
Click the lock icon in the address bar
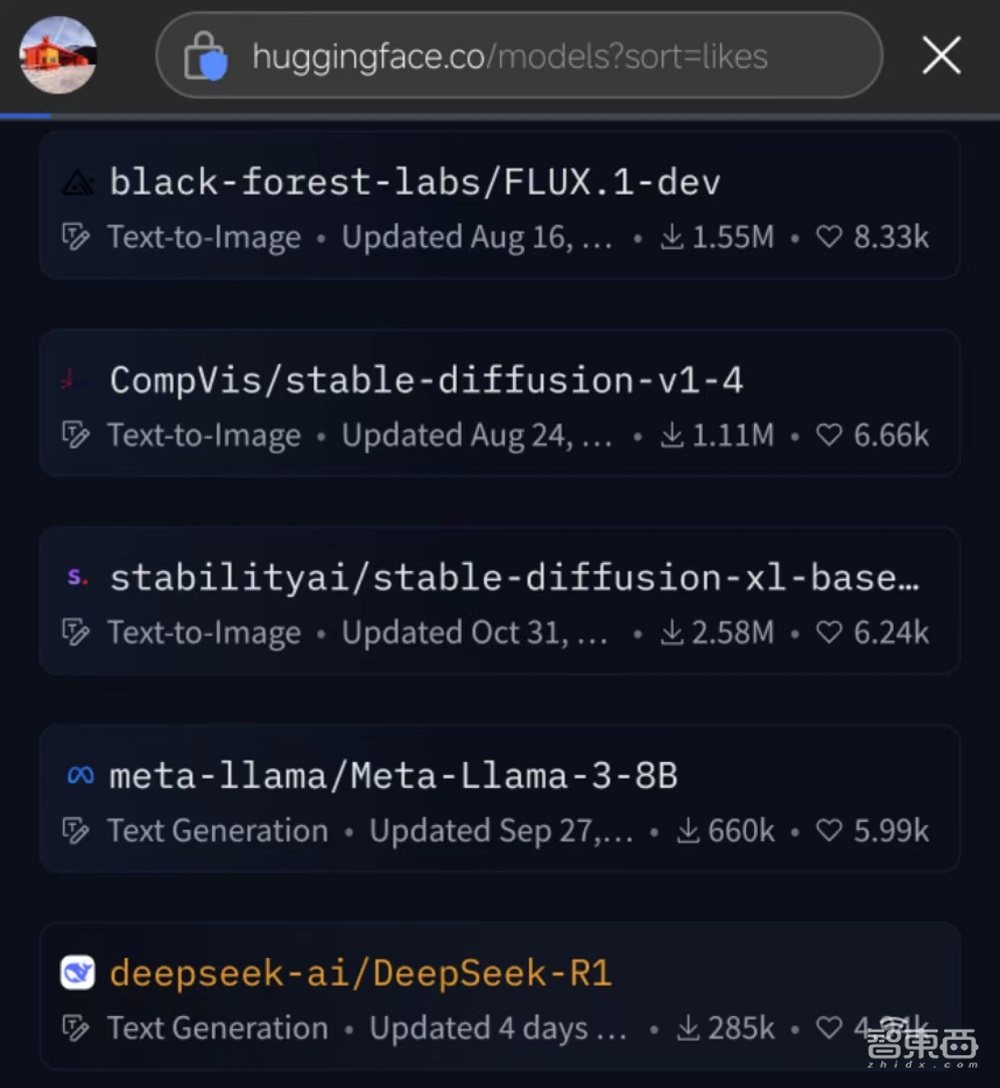click(210, 55)
